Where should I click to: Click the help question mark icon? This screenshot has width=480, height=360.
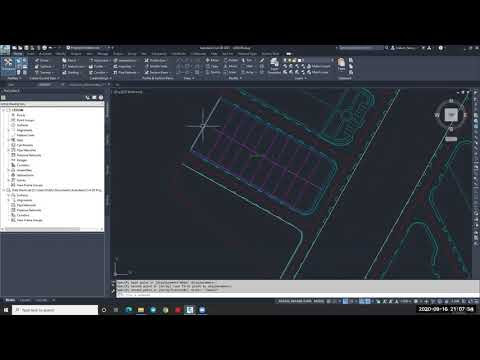point(441,48)
